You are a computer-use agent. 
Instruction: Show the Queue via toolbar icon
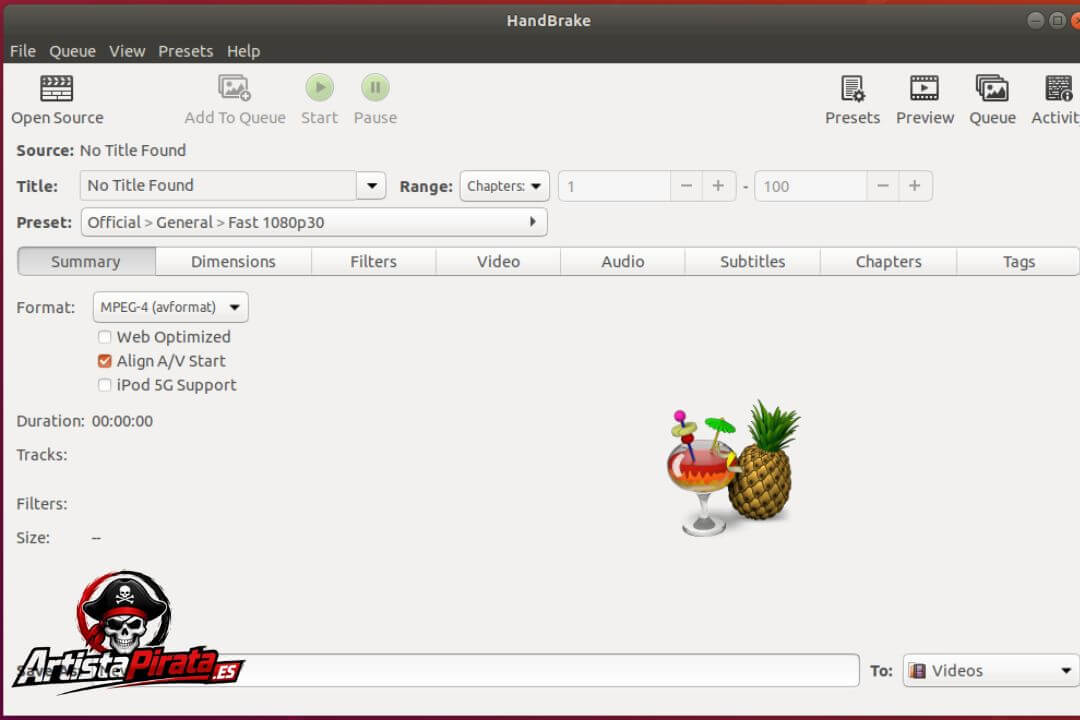993,88
